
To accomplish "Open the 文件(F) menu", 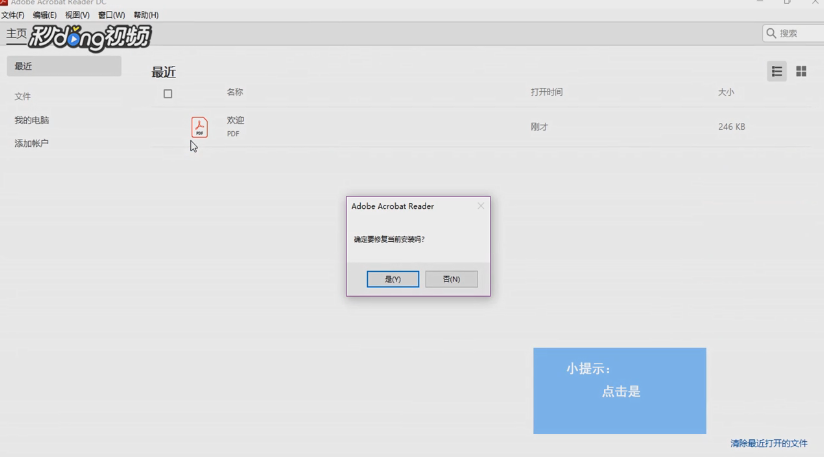I will click(x=13, y=15).
